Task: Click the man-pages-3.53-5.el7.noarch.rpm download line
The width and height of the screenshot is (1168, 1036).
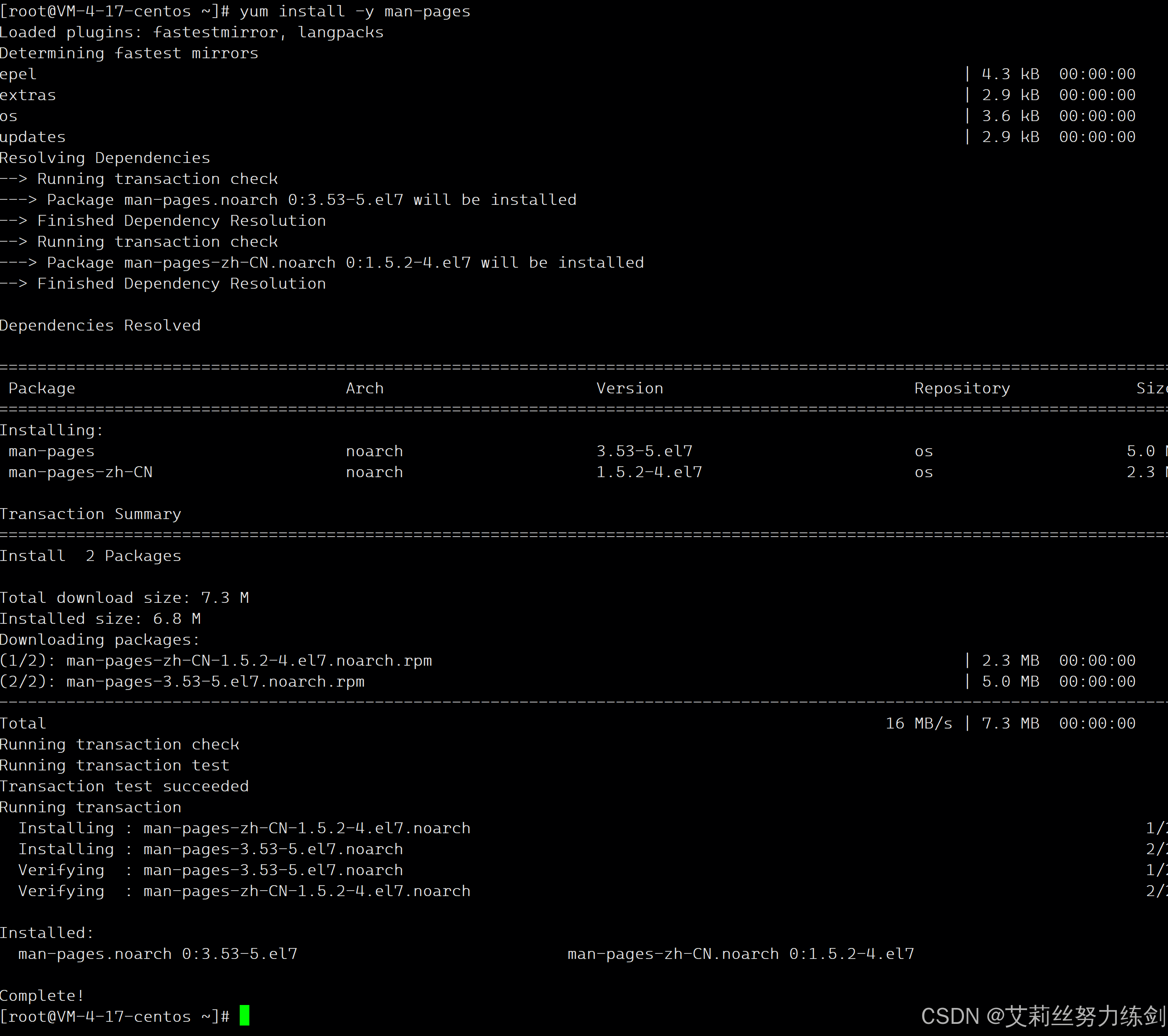Action: click(x=215, y=682)
